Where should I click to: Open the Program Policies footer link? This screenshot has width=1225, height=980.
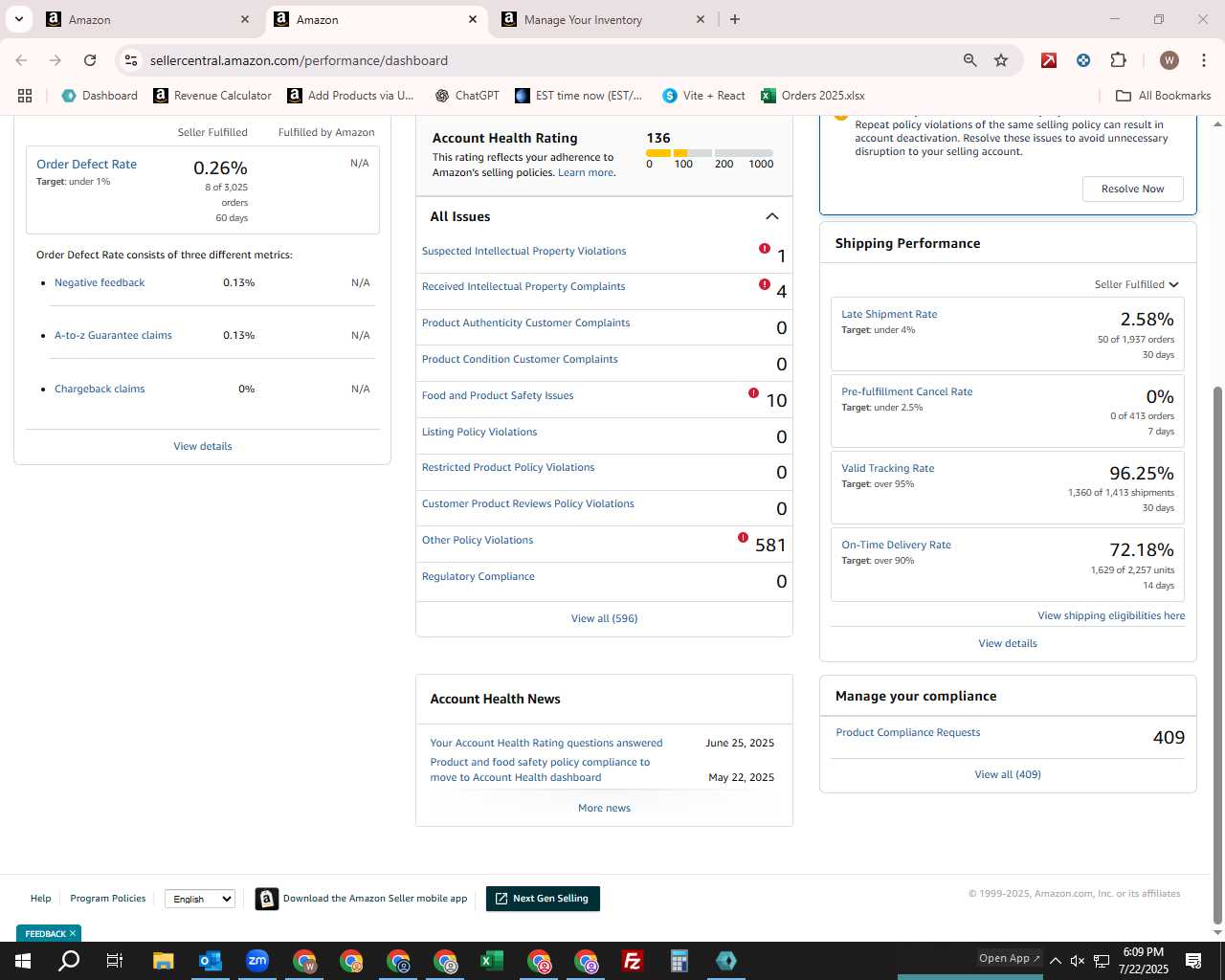point(108,899)
